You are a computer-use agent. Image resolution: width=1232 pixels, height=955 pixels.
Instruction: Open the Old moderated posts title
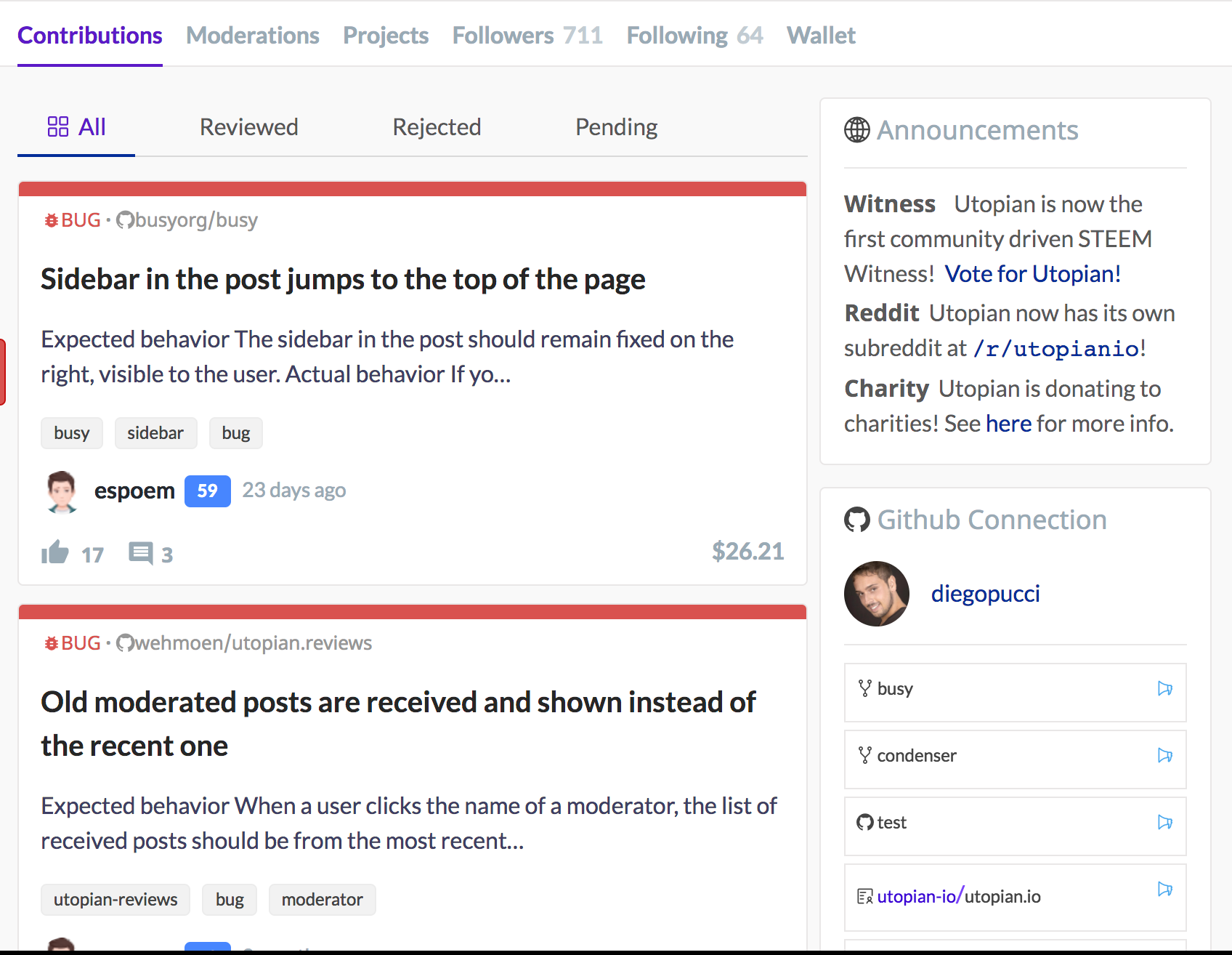click(x=398, y=724)
